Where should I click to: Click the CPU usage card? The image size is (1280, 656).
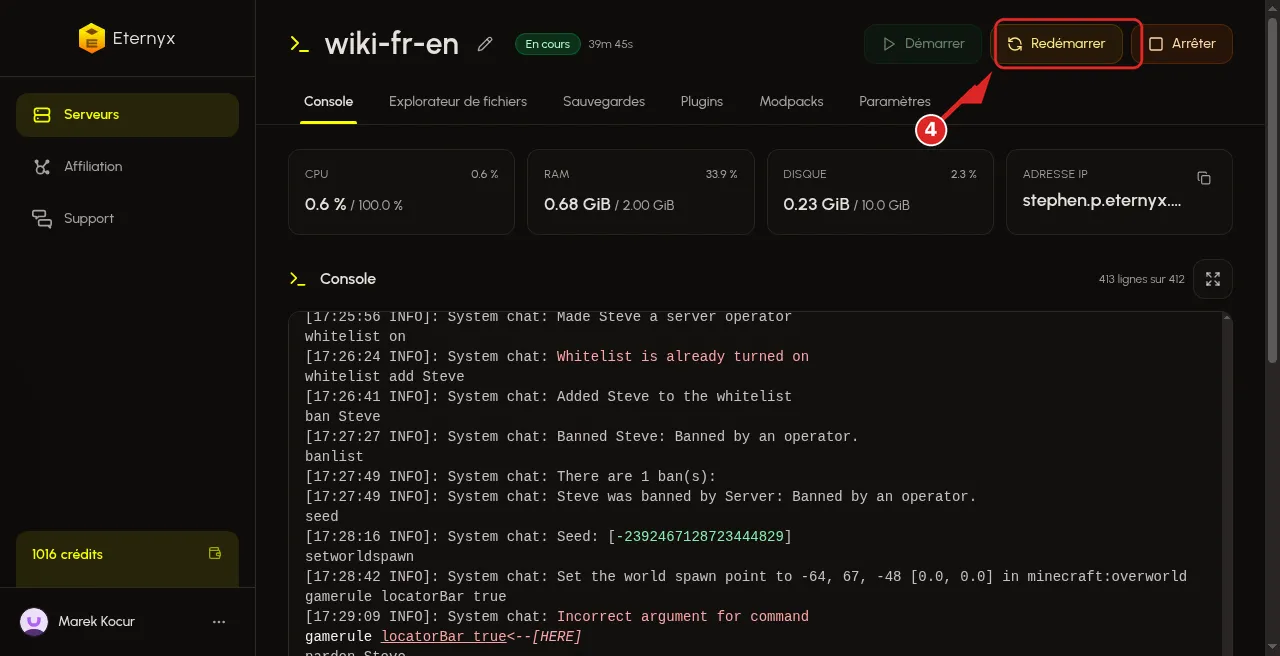tap(401, 192)
